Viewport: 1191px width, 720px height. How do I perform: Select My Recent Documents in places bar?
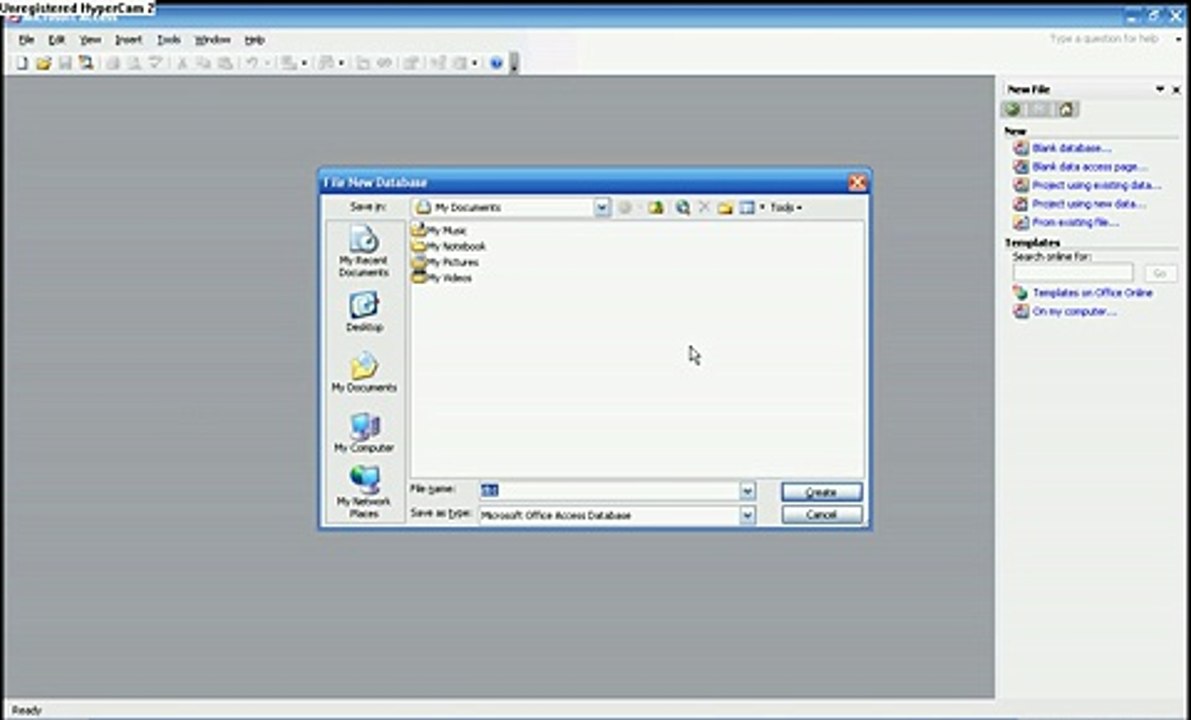364,251
